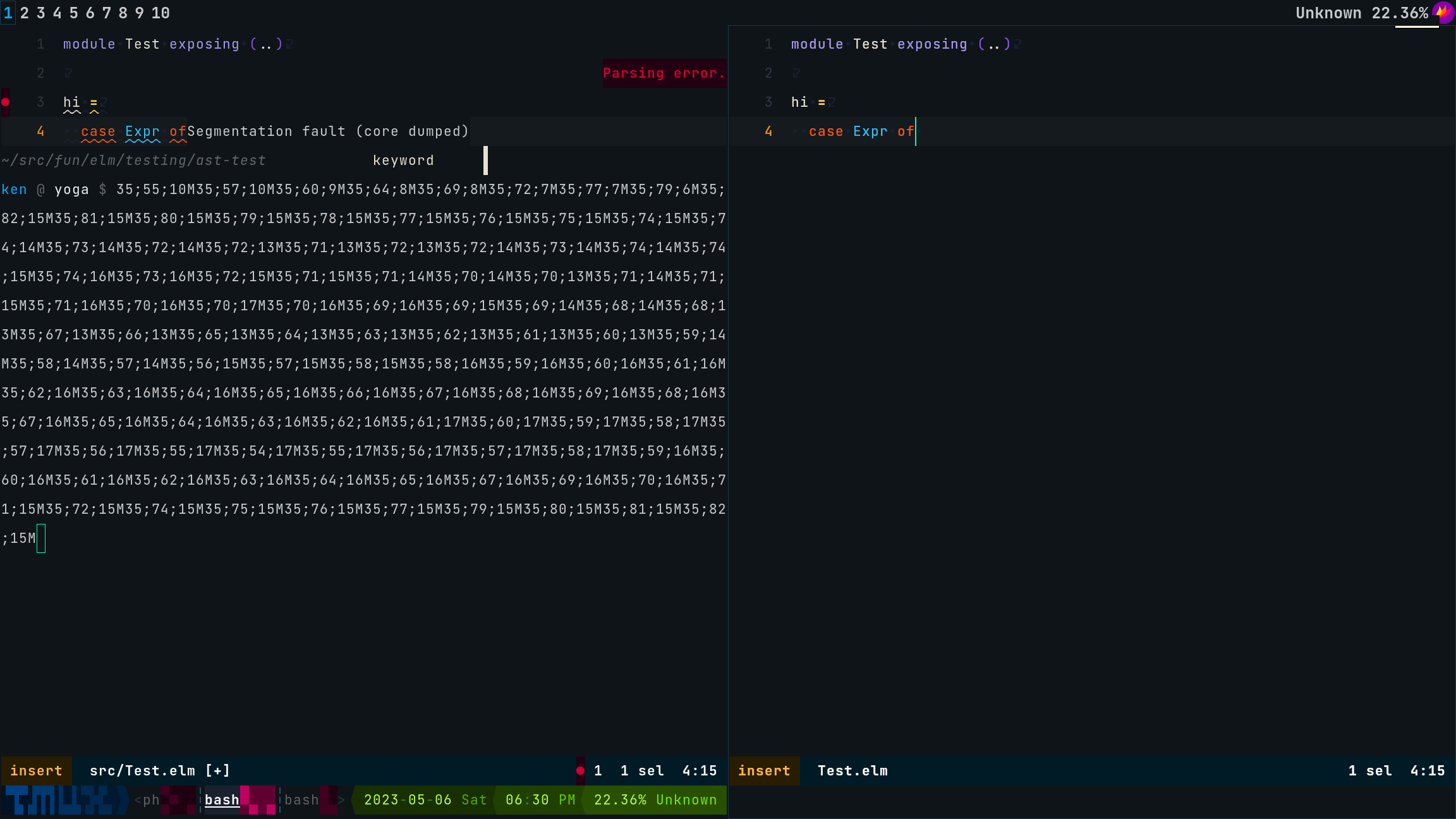Click the pink pattern icon after active bash
The height and width of the screenshot is (819, 1456).
(x=258, y=800)
